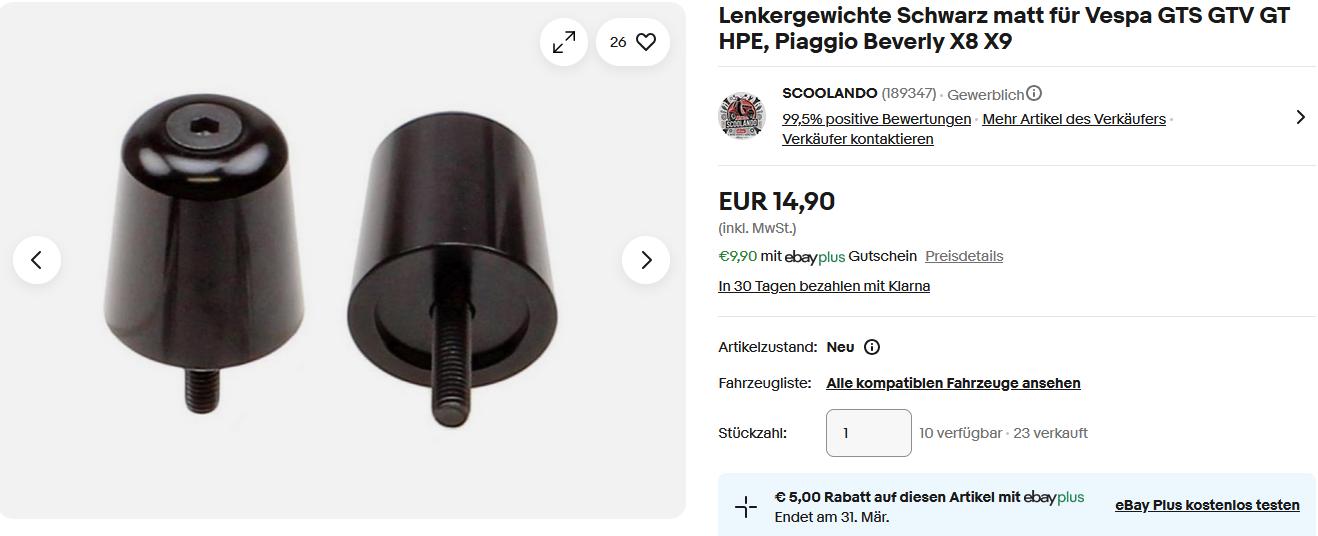Open Alle kompatiblen Fahrzeuge ansehen

click(x=953, y=383)
